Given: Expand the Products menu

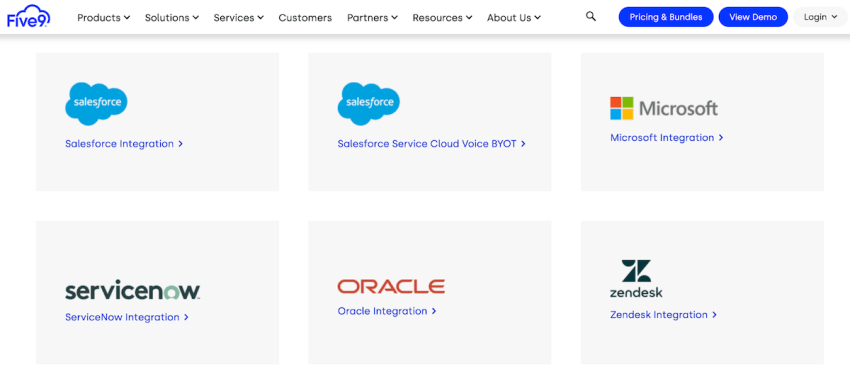Looking at the screenshot, I should (104, 17).
